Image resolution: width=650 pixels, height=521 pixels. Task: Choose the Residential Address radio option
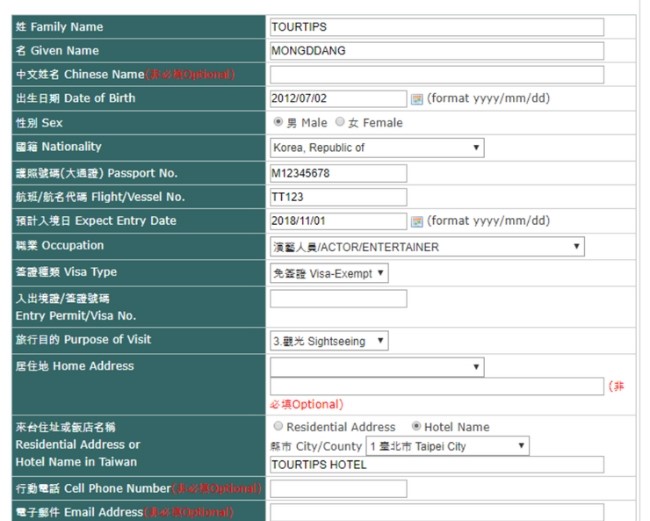tap(278, 426)
